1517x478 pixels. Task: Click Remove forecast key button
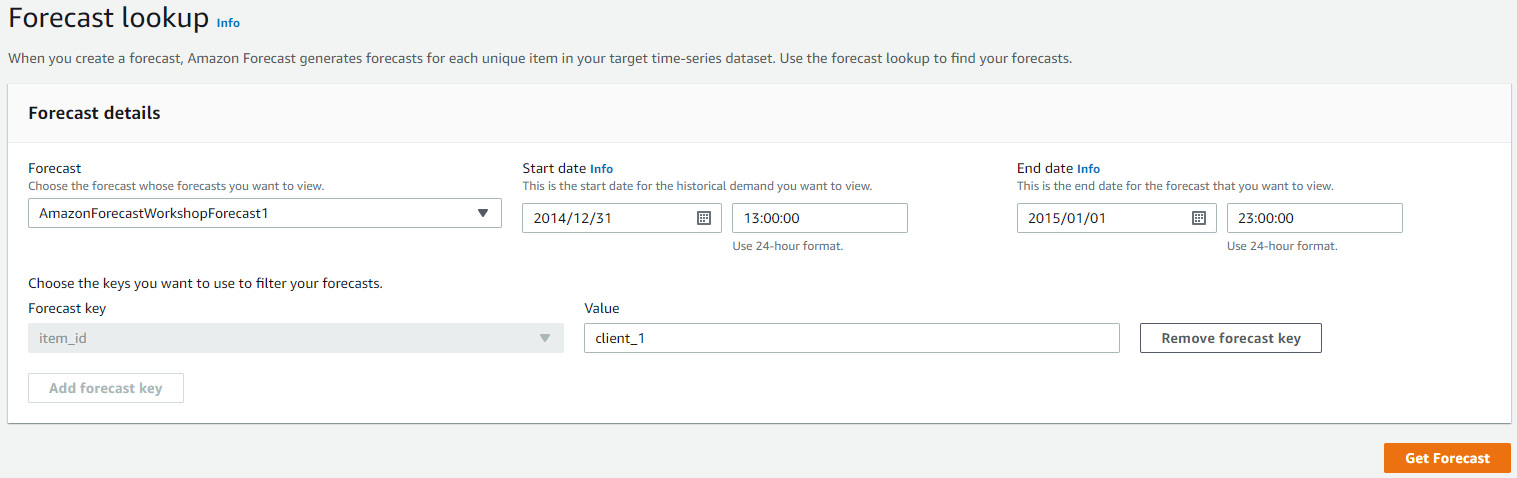click(1231, 338)
